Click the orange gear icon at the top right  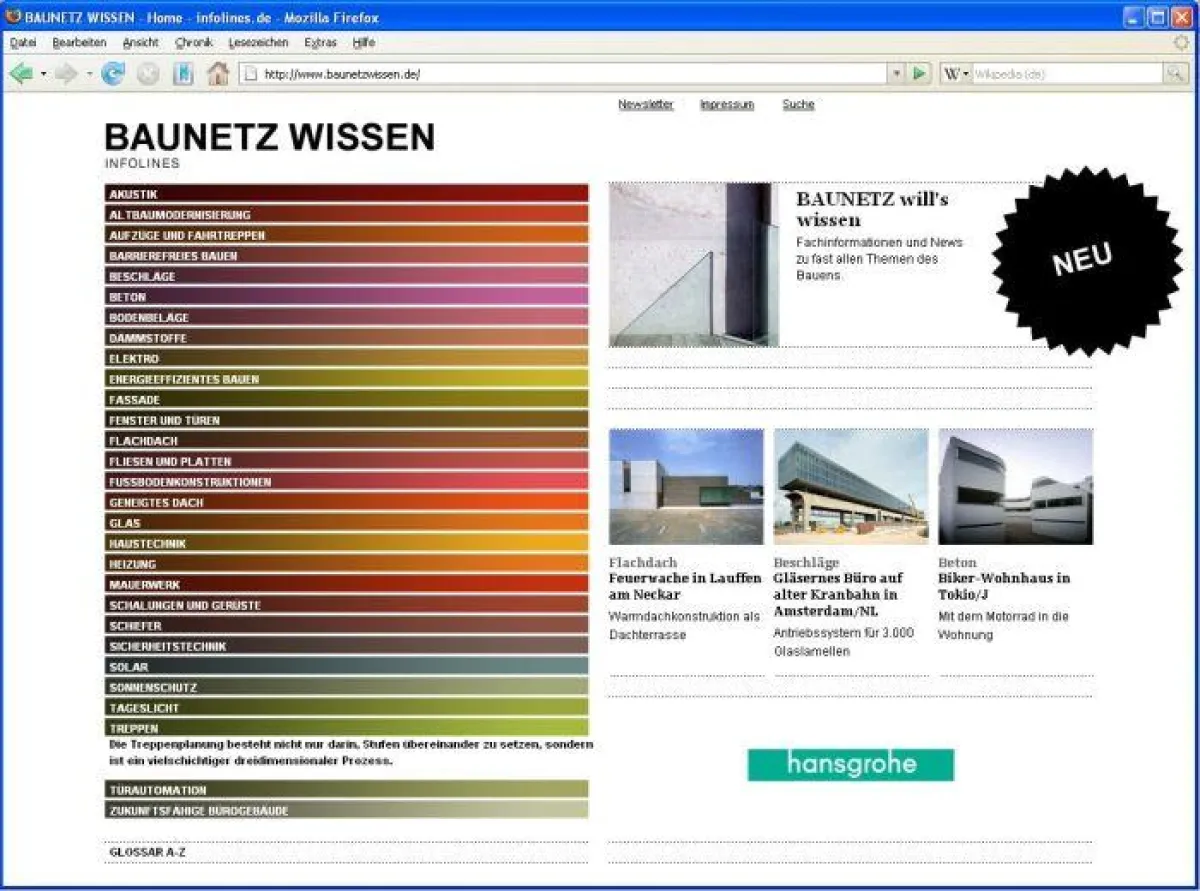(x=1180, y=42)
